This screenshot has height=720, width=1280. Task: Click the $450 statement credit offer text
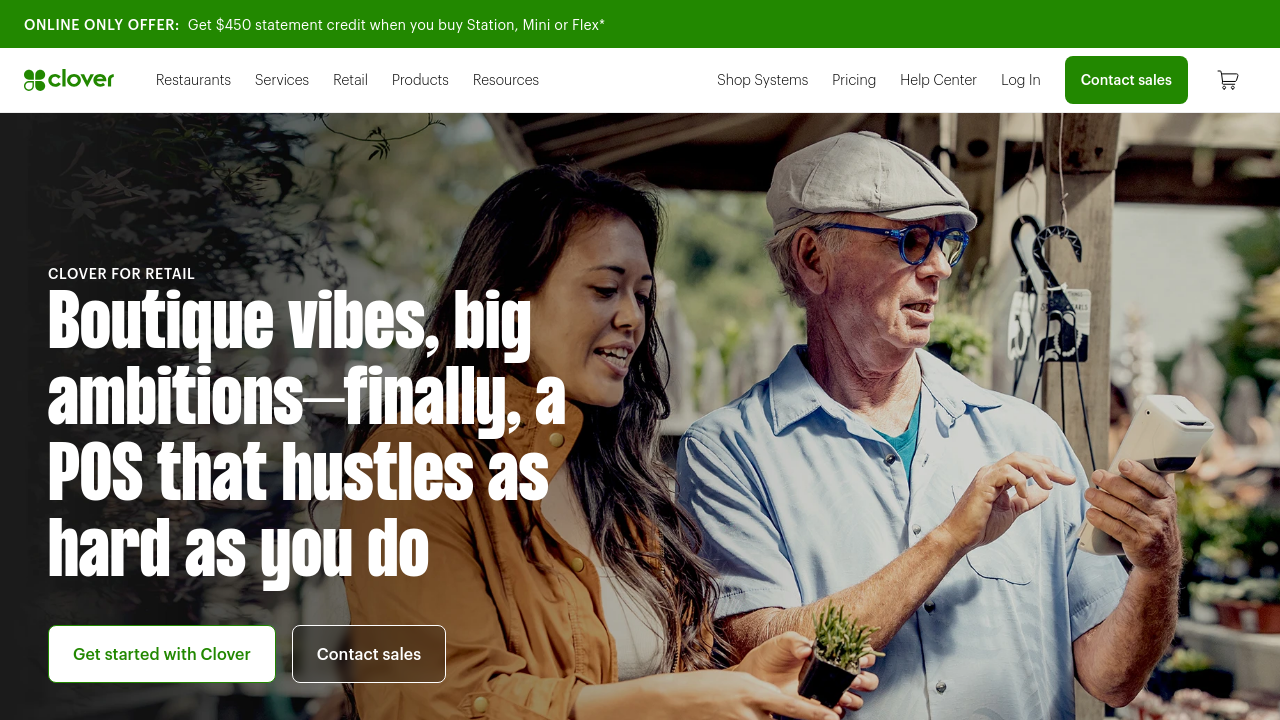coord(396,24)
